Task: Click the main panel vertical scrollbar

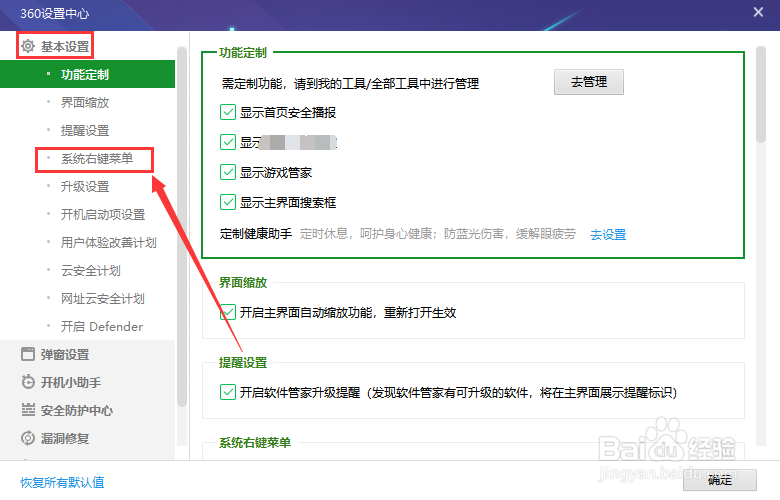Action: 761,95
